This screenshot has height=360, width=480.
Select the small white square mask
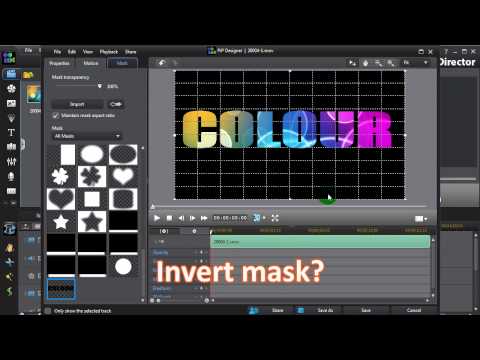click(x=92, y=199)
